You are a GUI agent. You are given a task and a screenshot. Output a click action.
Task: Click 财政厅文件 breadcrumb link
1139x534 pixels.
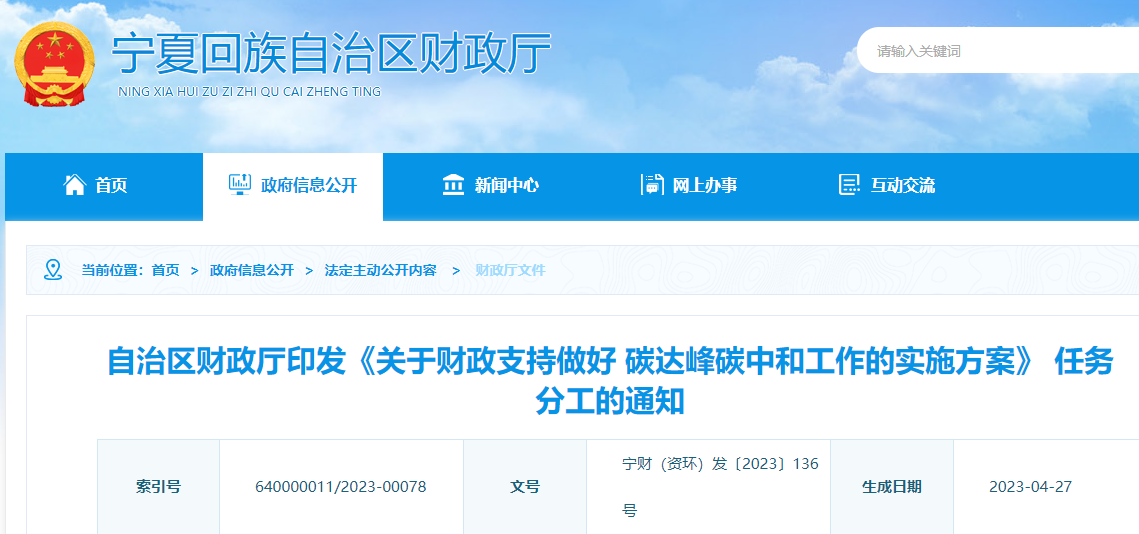[x=510, y=270]
